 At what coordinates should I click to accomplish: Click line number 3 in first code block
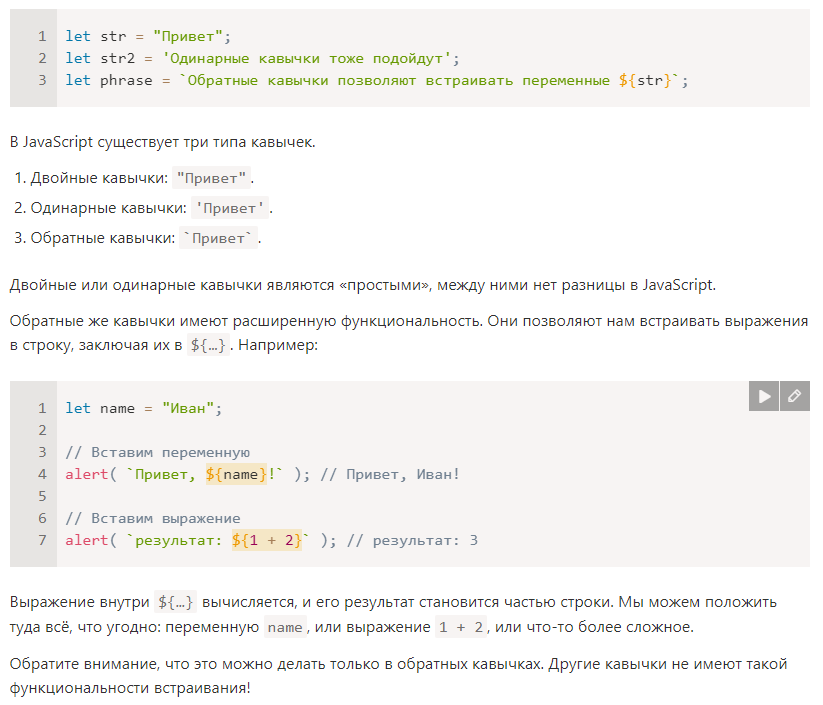[42, 80]
